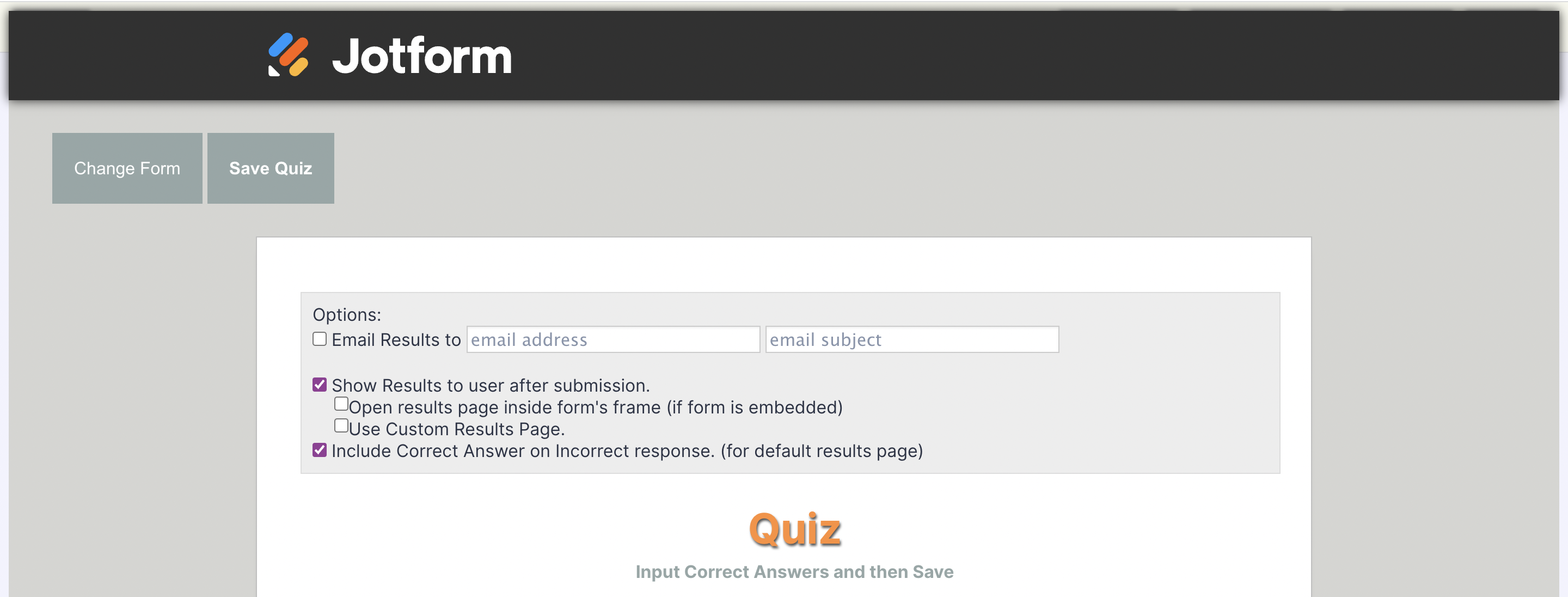Image resolution: width=1568 pixels, height=597 pixels.
Task: Click the orange Quiz heading
Action: pos(794,529)
